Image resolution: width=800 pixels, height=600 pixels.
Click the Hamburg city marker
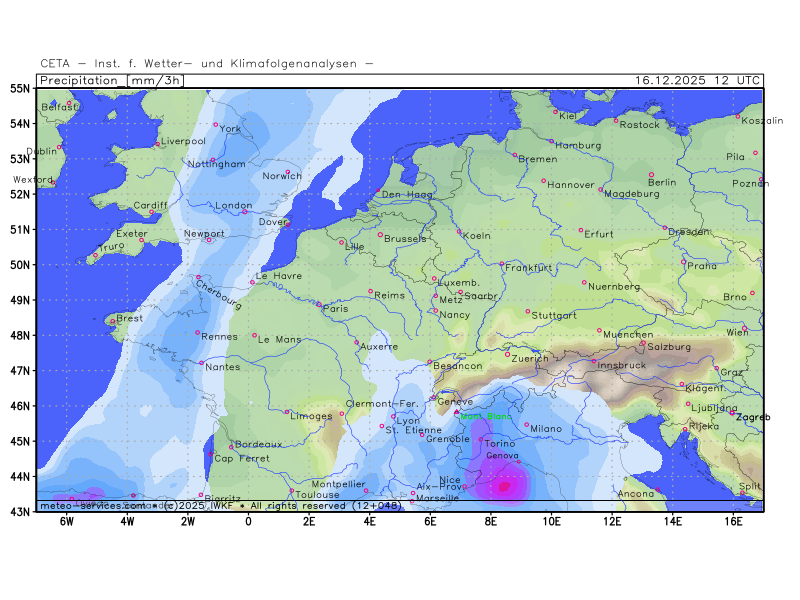click(x=551, y=141)
